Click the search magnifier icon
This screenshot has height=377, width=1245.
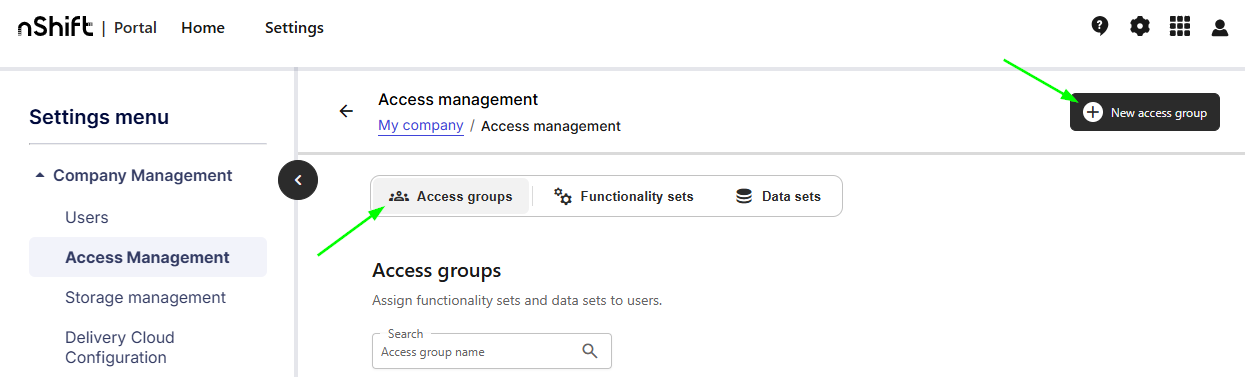tap(590, 351)
